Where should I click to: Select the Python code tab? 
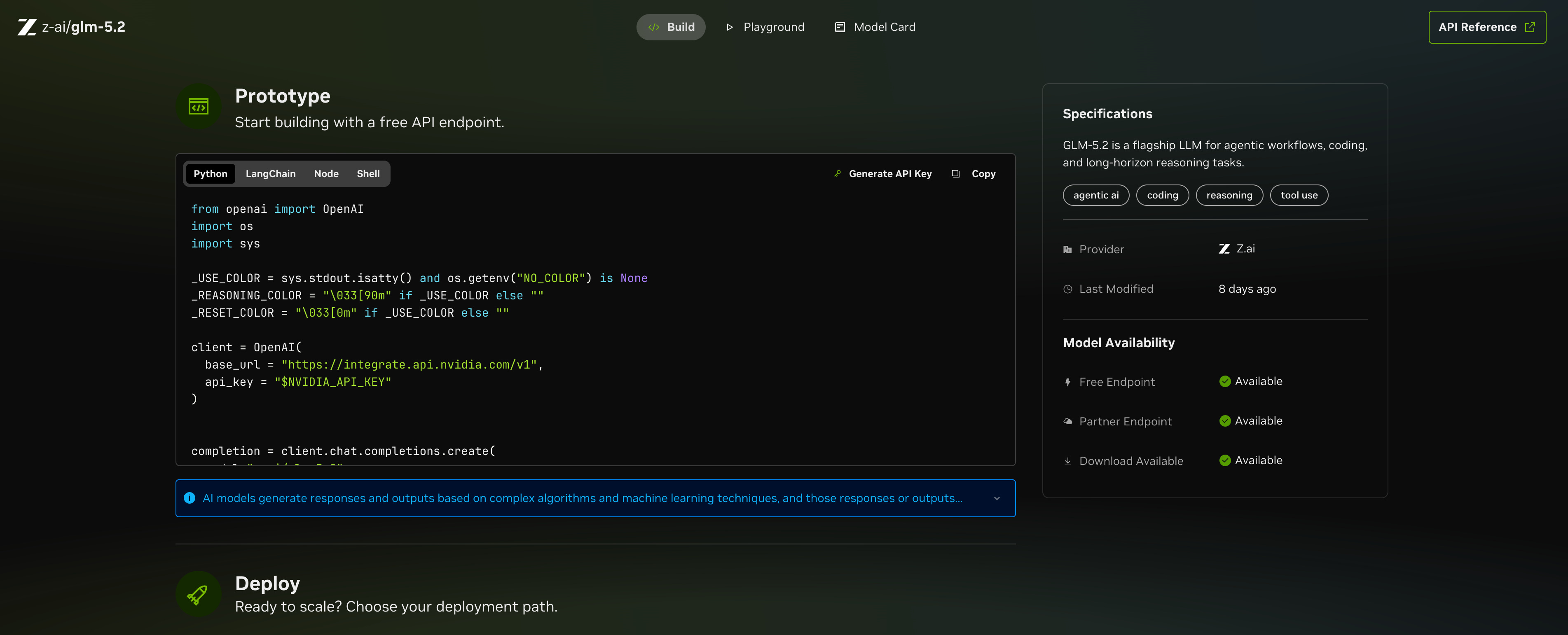pos(210,174)
